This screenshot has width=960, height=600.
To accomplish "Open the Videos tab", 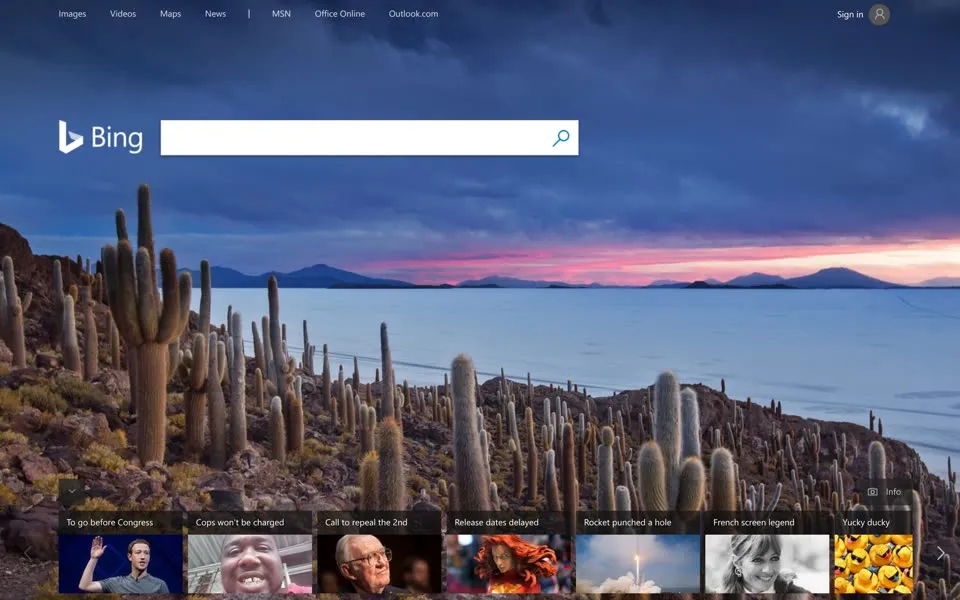I will 123,13.
